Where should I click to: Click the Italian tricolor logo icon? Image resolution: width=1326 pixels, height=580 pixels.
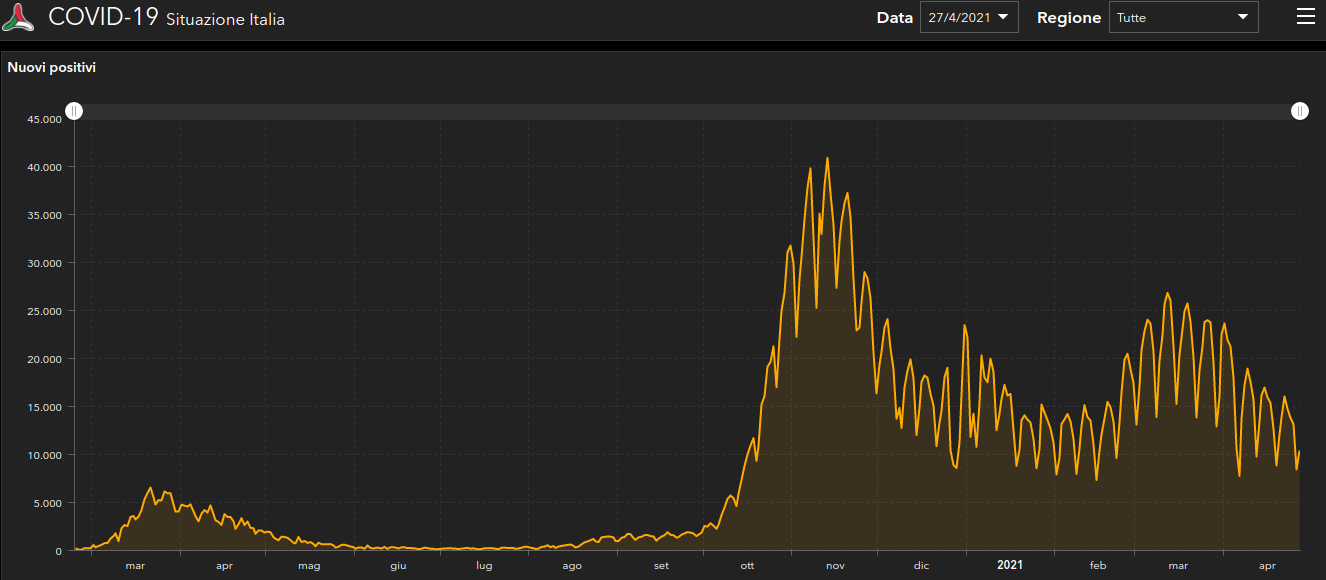pos(19,17)
